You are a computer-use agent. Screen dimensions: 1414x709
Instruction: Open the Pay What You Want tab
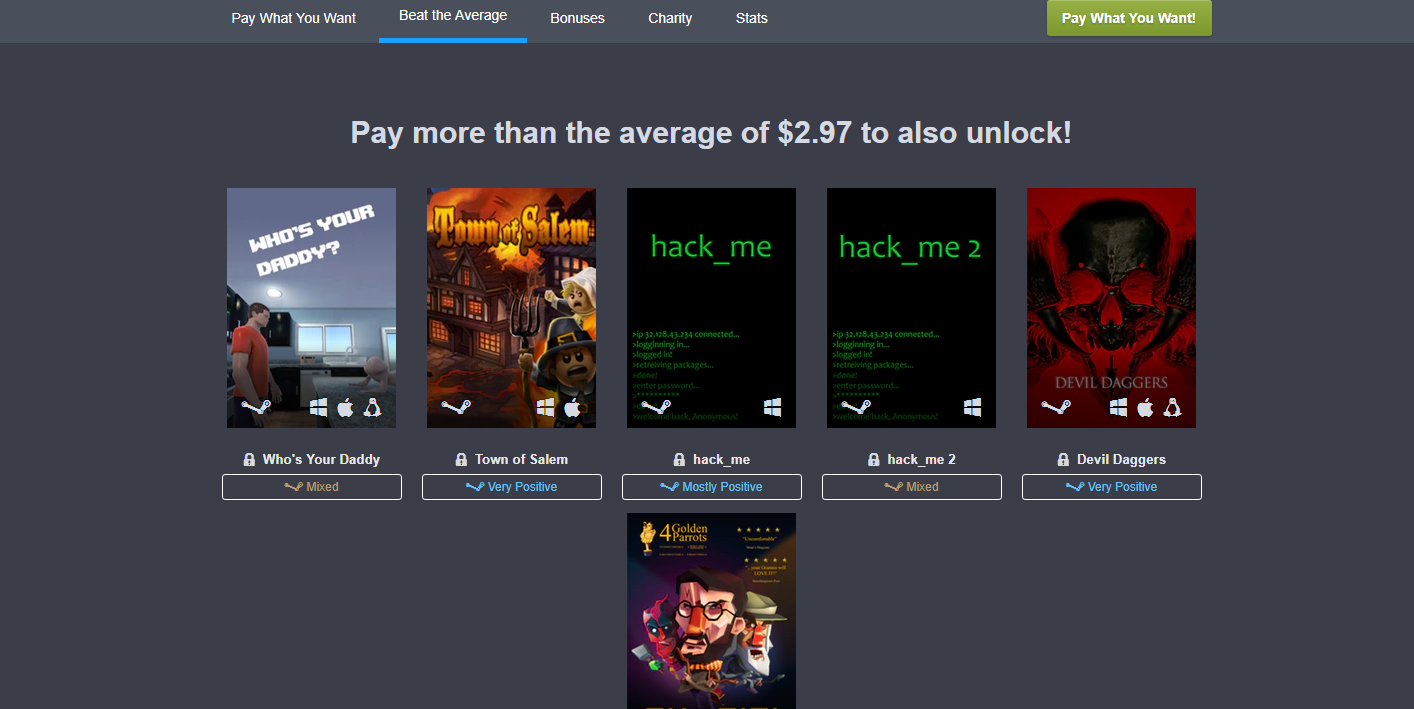pos(293,18)
